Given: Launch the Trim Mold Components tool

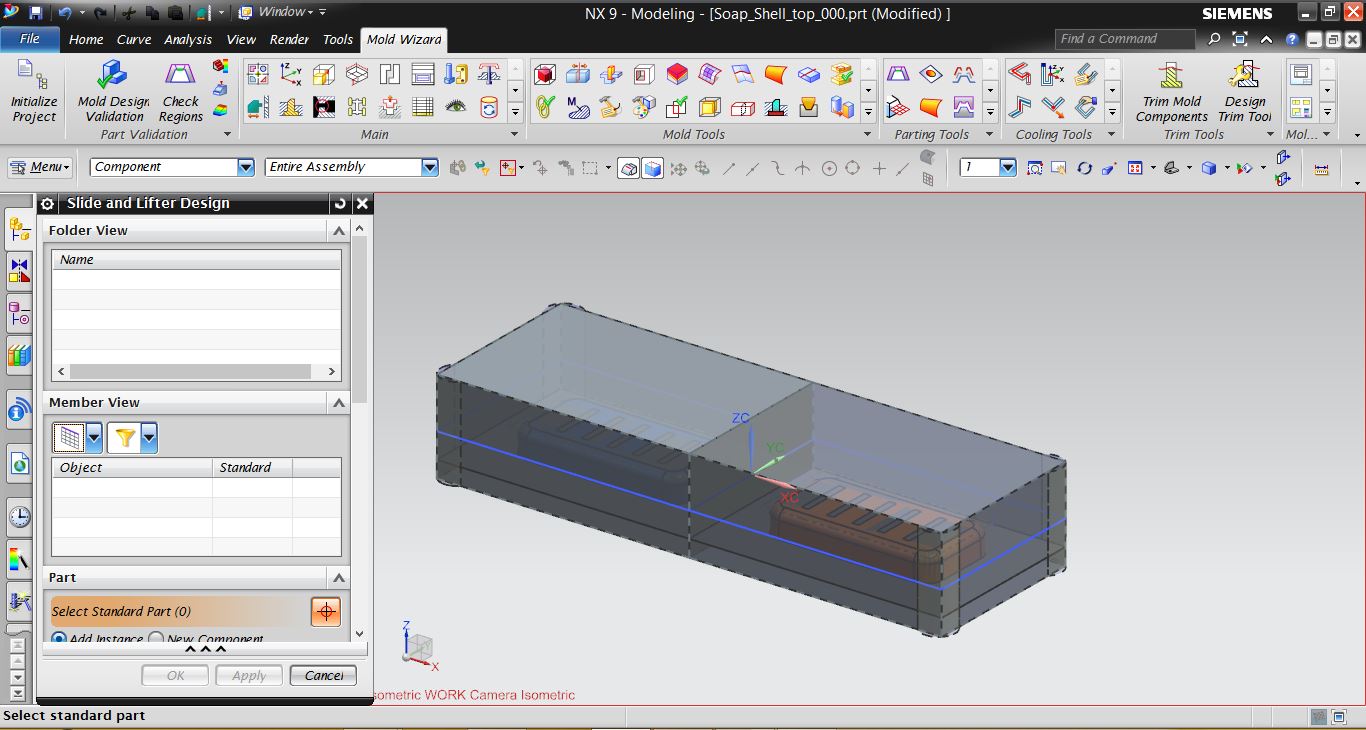Looking at the screenshot, I should click(1171, 91).
